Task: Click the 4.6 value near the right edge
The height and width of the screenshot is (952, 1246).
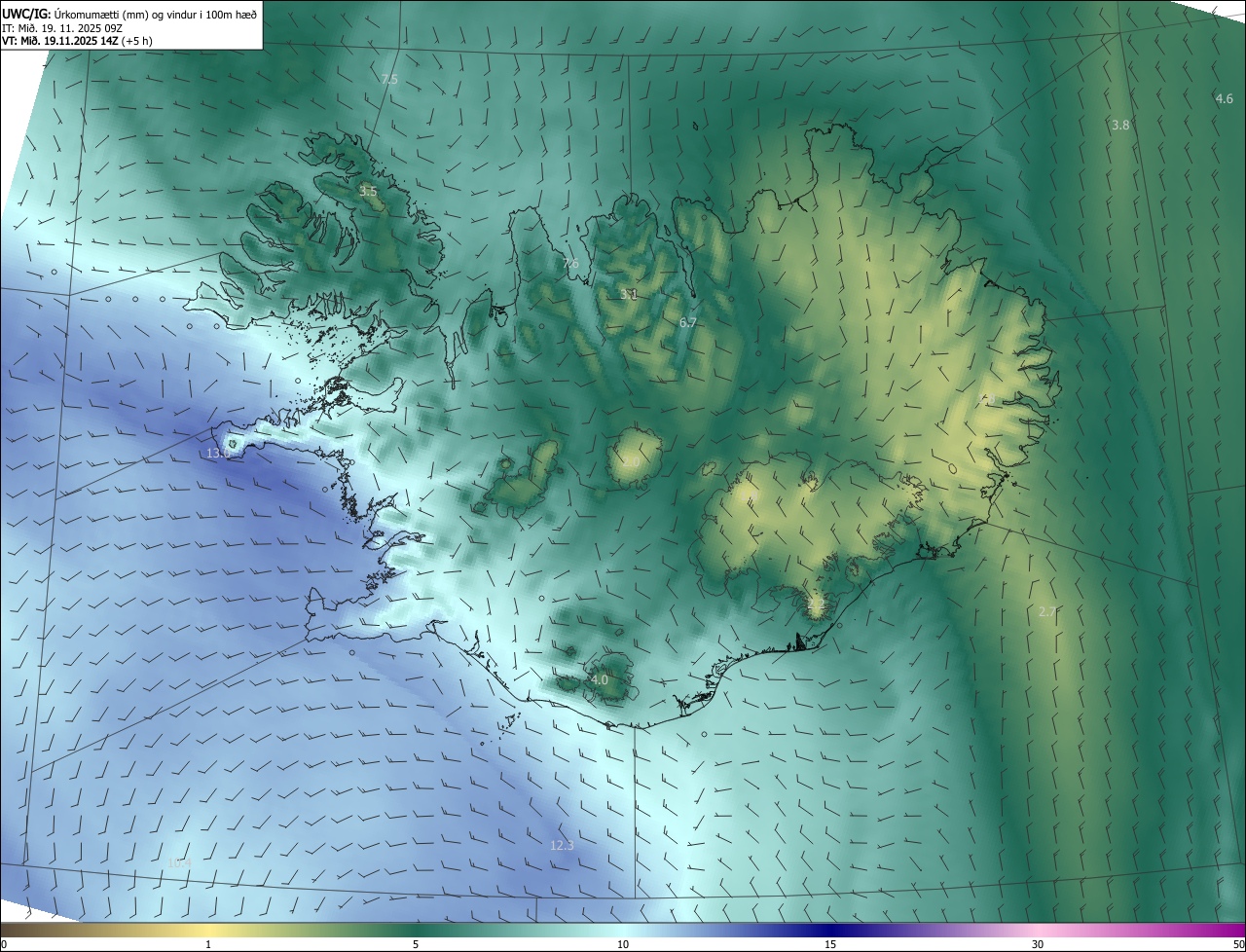Action: point(1224,98)
